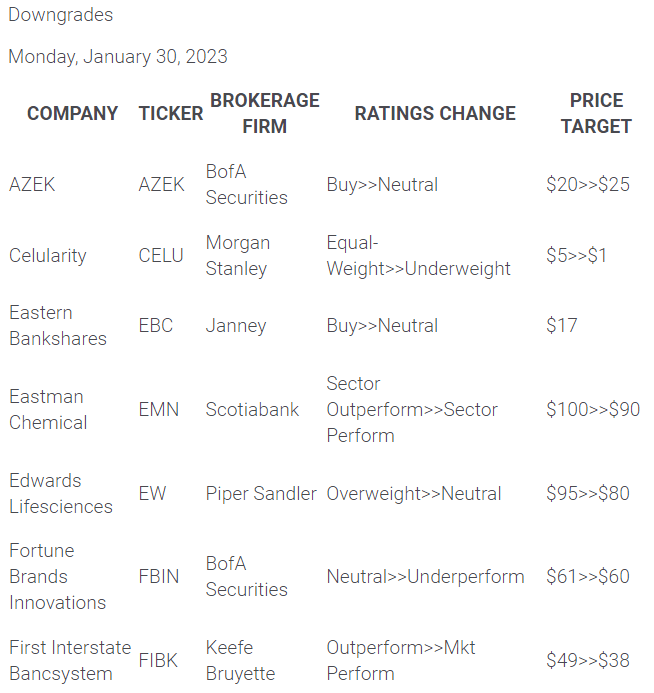The width and height of the screenshot is (654, 693).
Task: Click Eastman Chemical company cell
Action: (48, 409)
